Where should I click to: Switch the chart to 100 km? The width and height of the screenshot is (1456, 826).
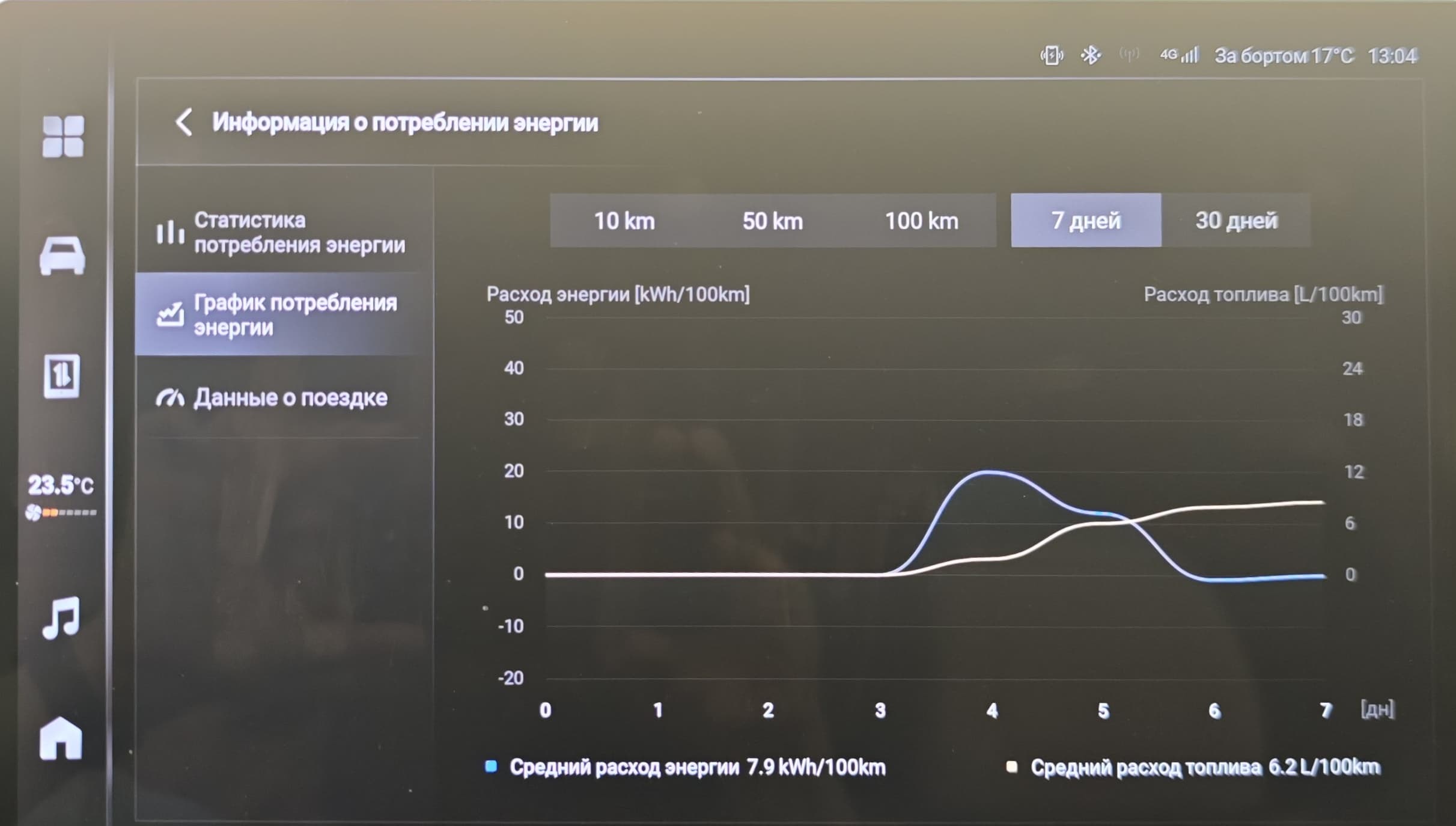point(921,221)
